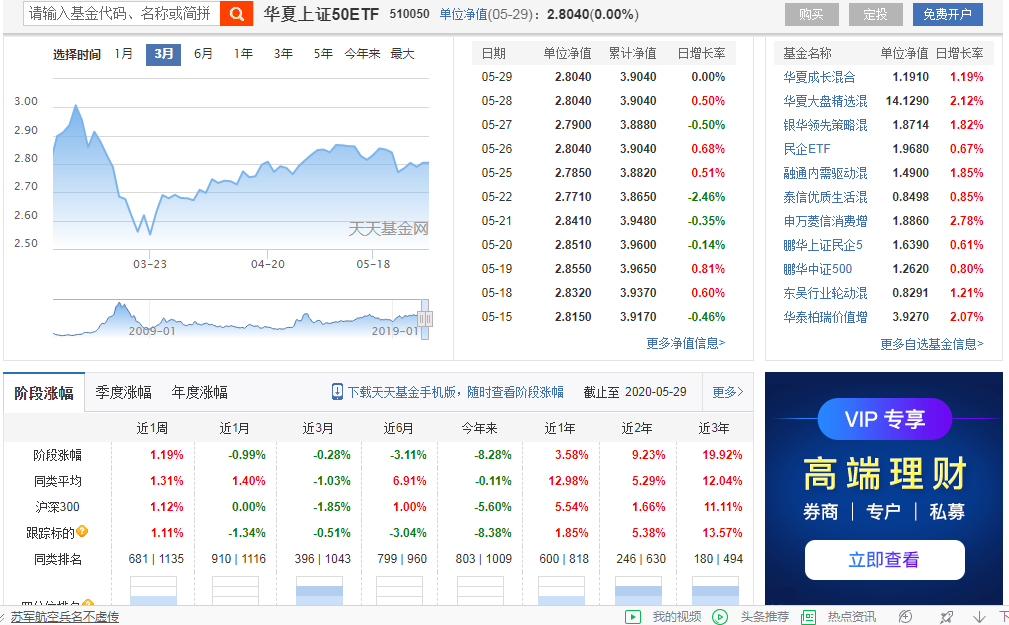Click the 同类排名 value 681 | 1135
The height and width of the screenshot is (625, 1009).
[156, 559]
